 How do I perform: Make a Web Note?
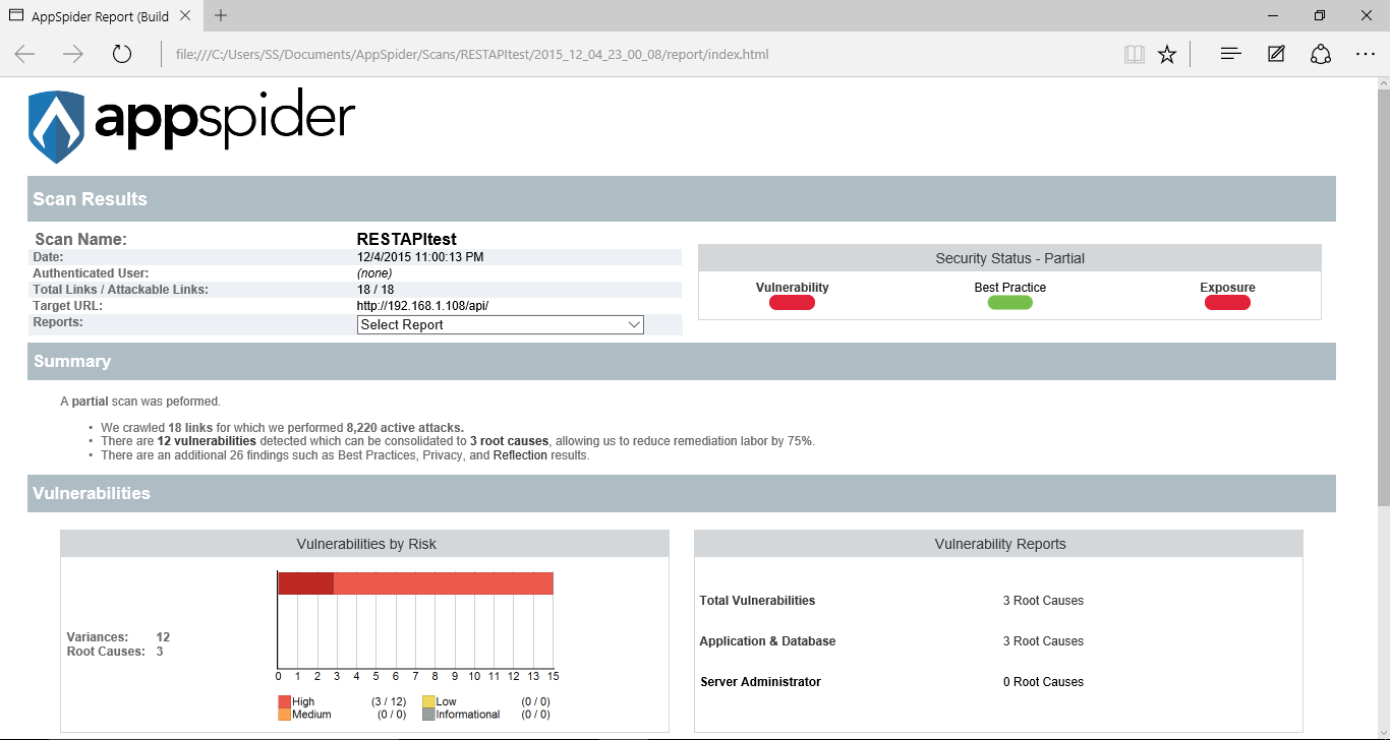[x=1276, y=54]
